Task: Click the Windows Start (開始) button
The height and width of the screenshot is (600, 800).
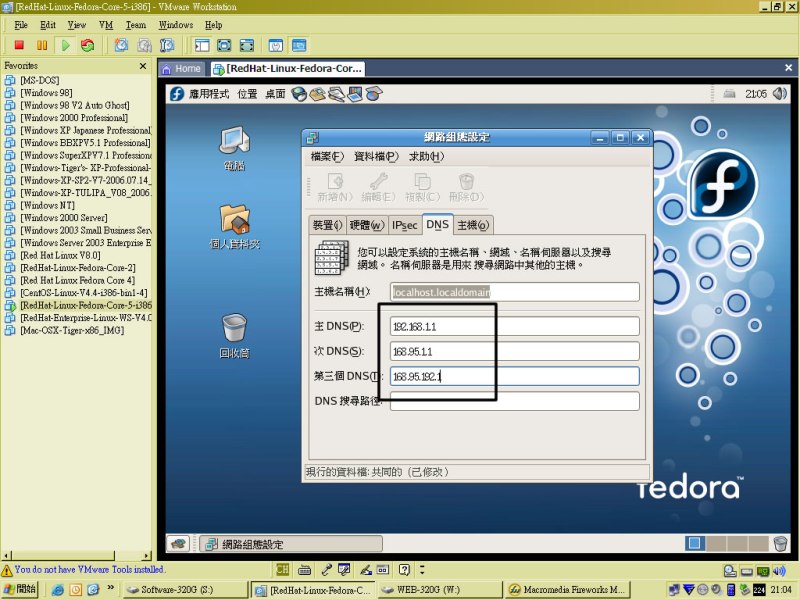Action: point(19,589)
